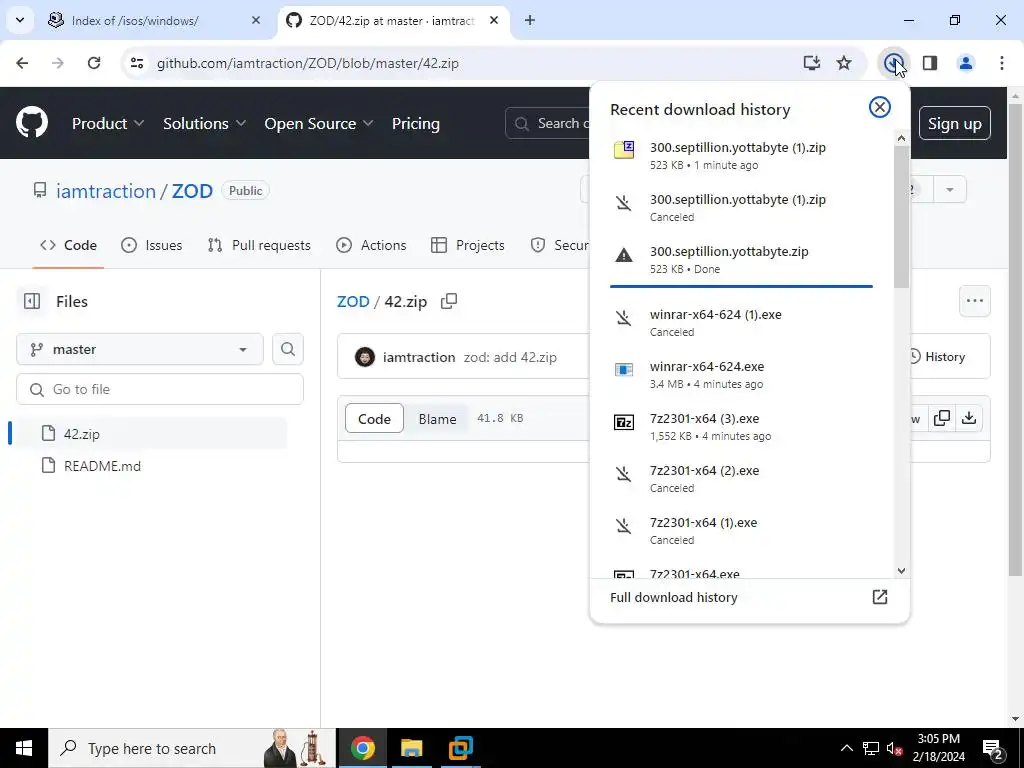Open Chrome side panel icon

pos(929,63)
